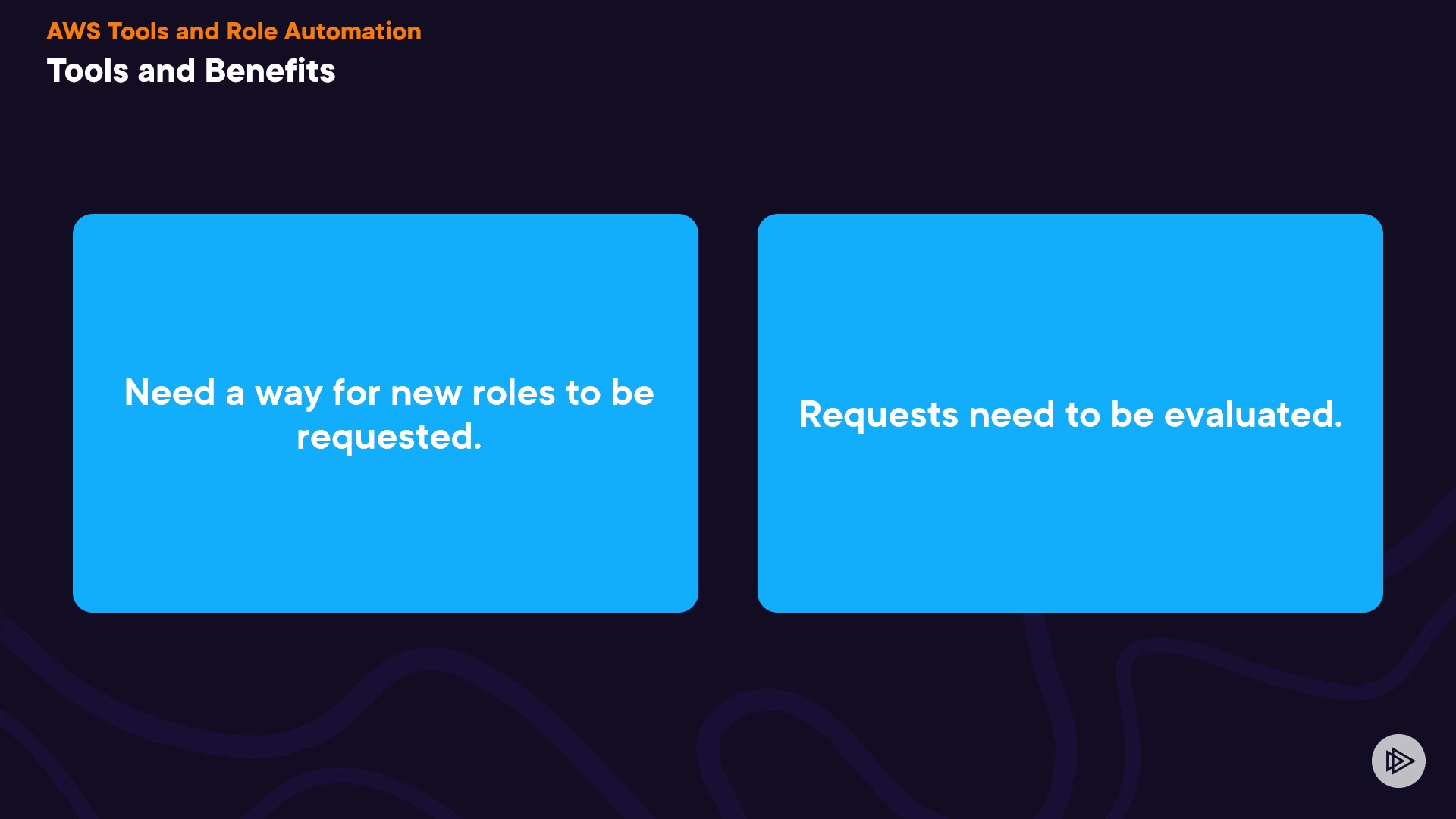Select the 'Need a way for new roles' line
Image resolution: width=1456 pixels, height=819 pixels.
389,393
